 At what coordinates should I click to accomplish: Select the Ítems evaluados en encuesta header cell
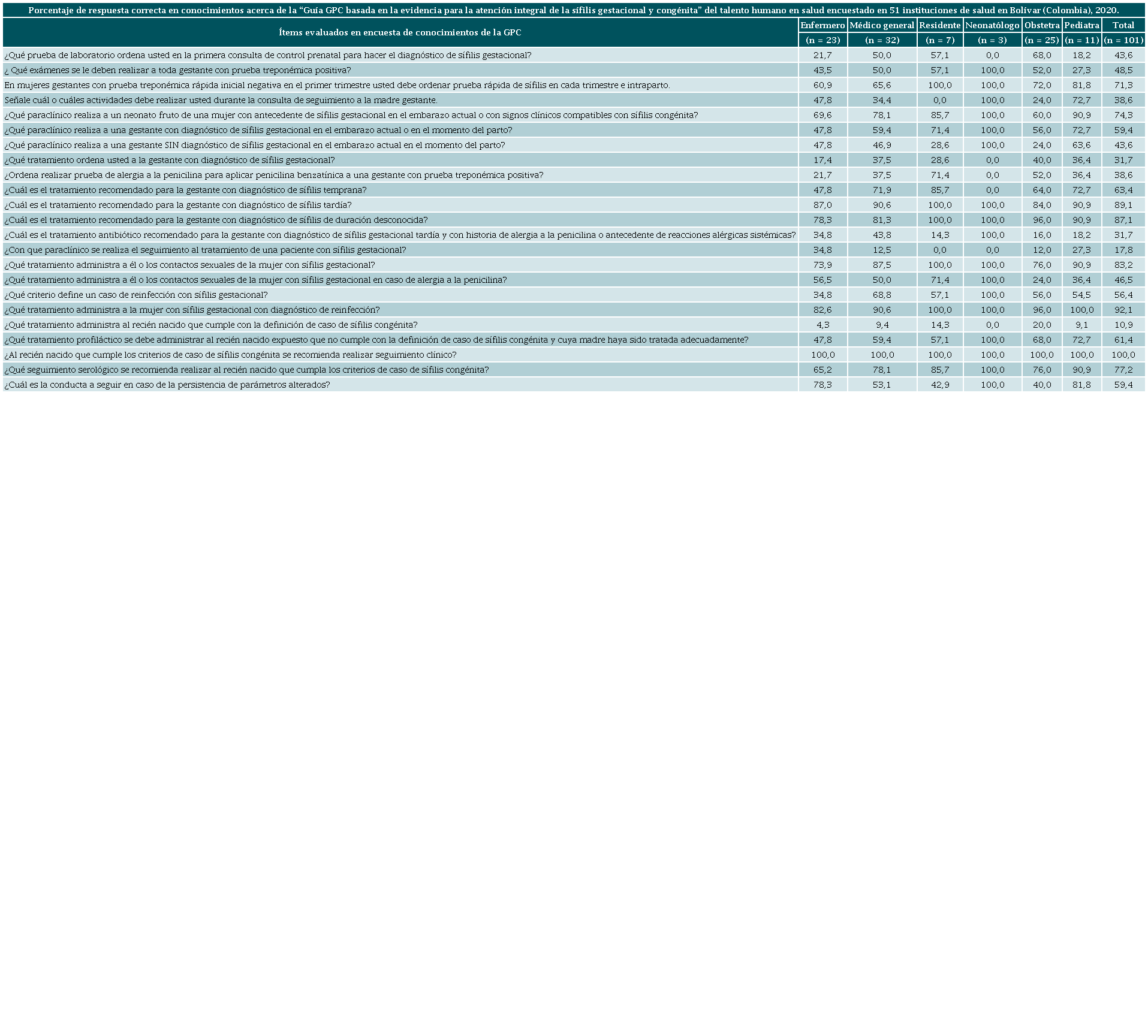coord(400,32)
